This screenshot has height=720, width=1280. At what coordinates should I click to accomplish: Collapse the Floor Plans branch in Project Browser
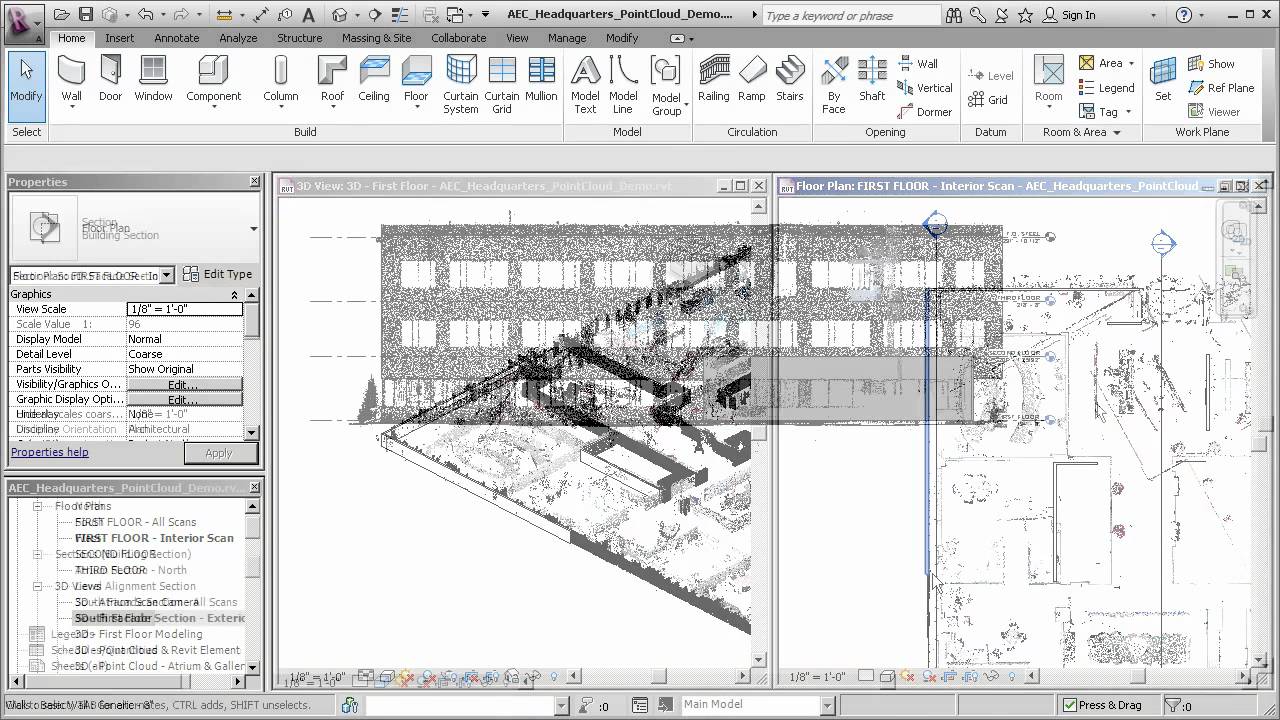tap(37, 506)
